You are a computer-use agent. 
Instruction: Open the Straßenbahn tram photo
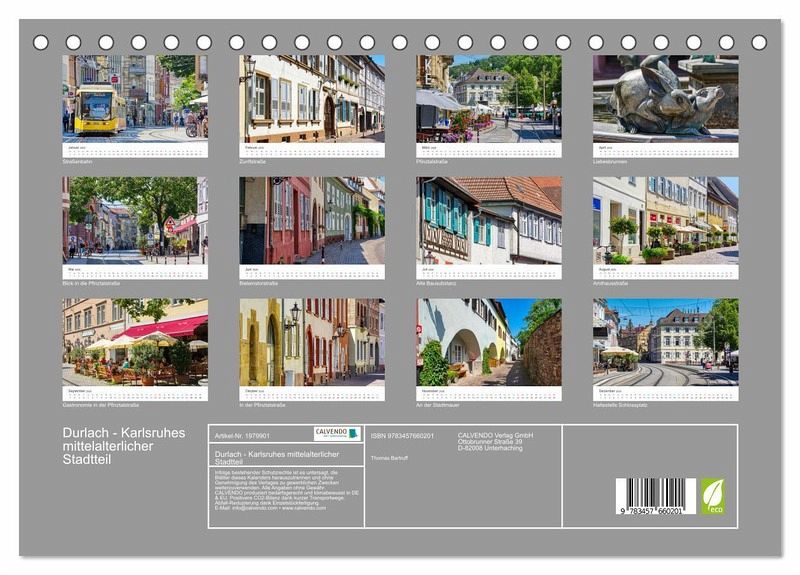tap(135, 96)
